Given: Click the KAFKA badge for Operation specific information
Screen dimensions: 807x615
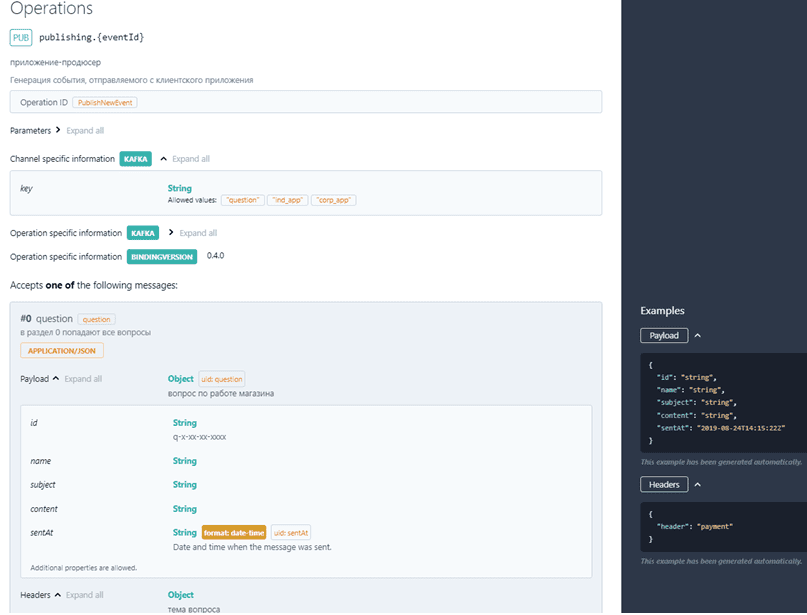Looking at the screenshot, I should click(x=143, y=233).
